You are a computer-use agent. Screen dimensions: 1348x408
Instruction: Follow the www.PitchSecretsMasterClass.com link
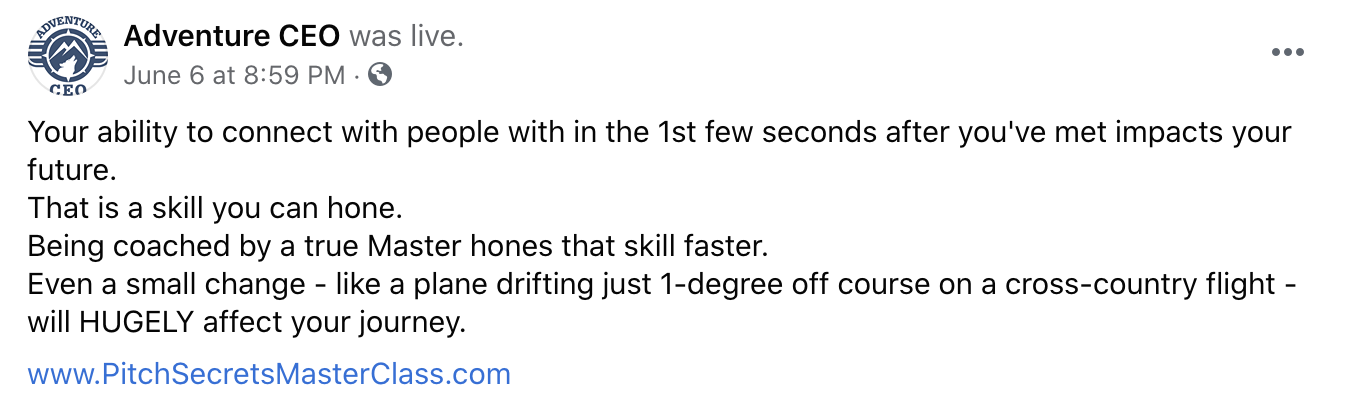[x=269, y=375]
